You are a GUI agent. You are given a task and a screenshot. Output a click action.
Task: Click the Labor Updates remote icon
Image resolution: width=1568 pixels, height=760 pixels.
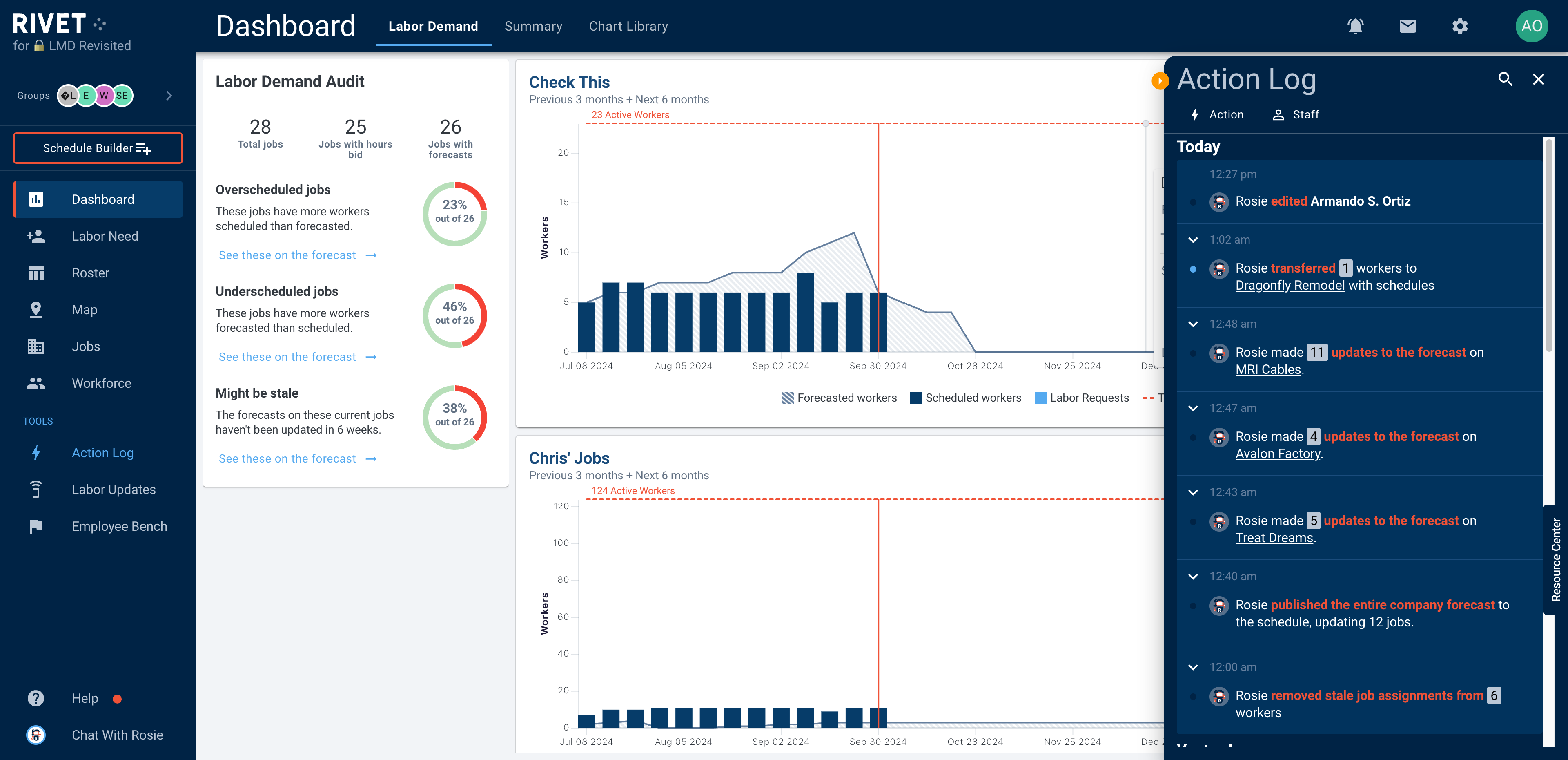(36, 489)
